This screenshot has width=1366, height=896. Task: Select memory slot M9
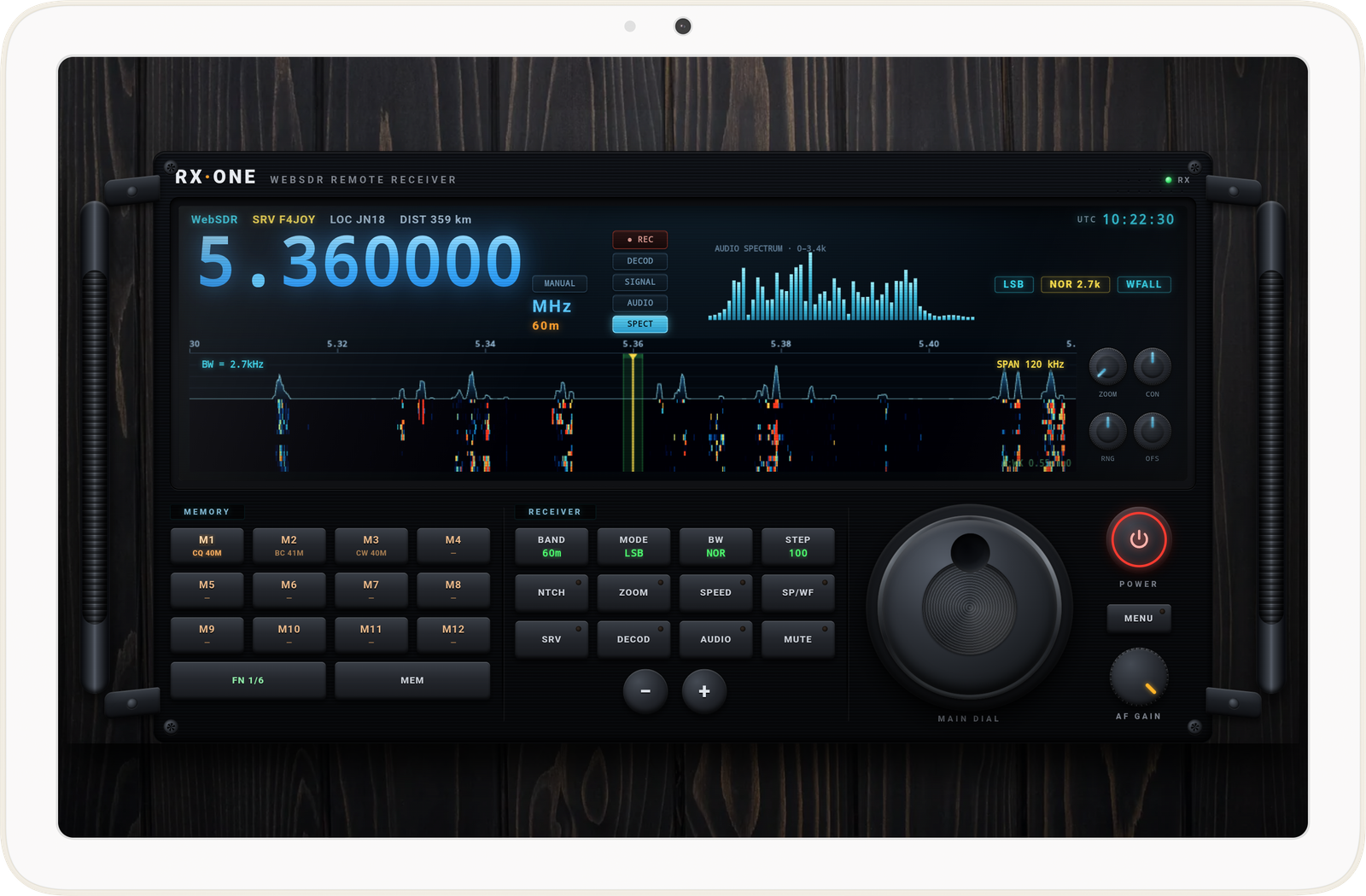[207, 635]
